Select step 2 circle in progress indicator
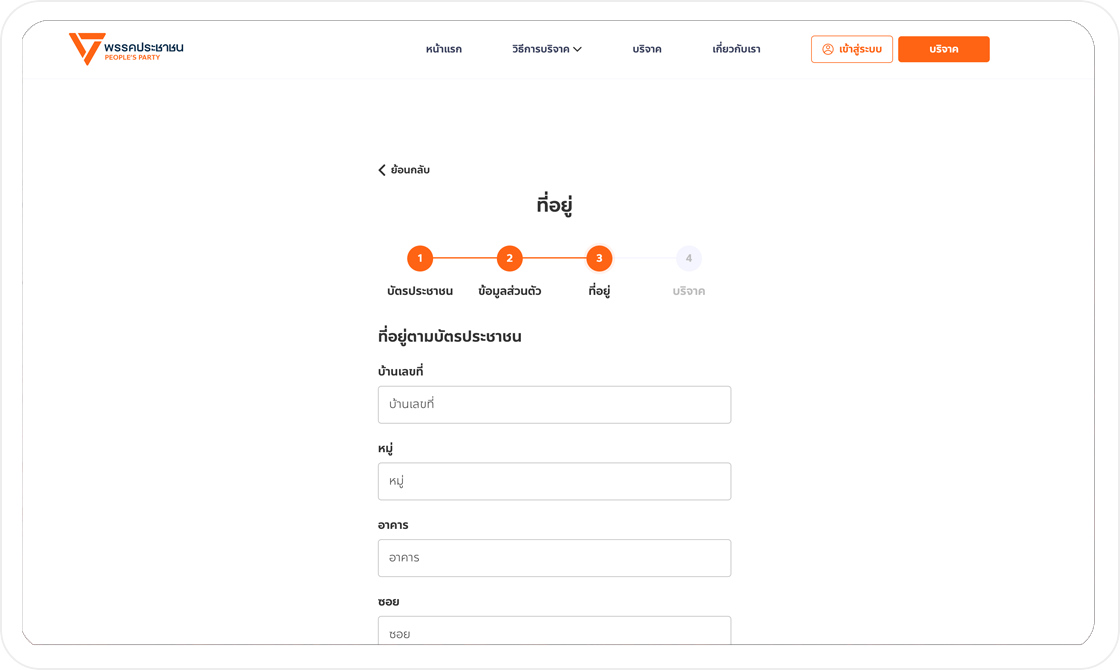This screenshot has height=670, width=1120. (509, 259)
